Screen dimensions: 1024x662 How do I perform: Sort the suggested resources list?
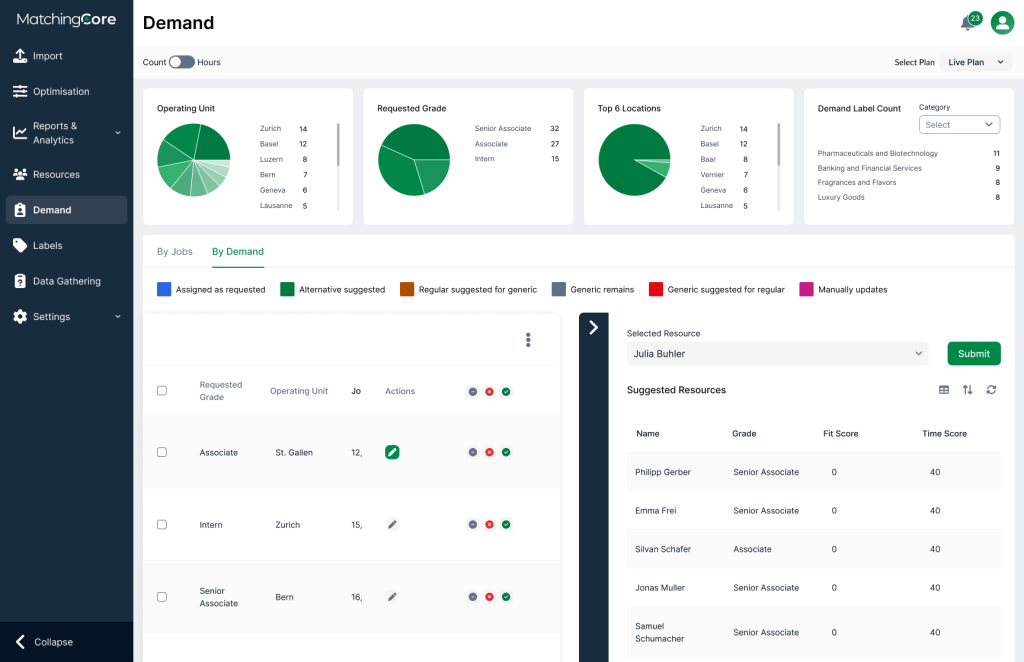(967, 390)
